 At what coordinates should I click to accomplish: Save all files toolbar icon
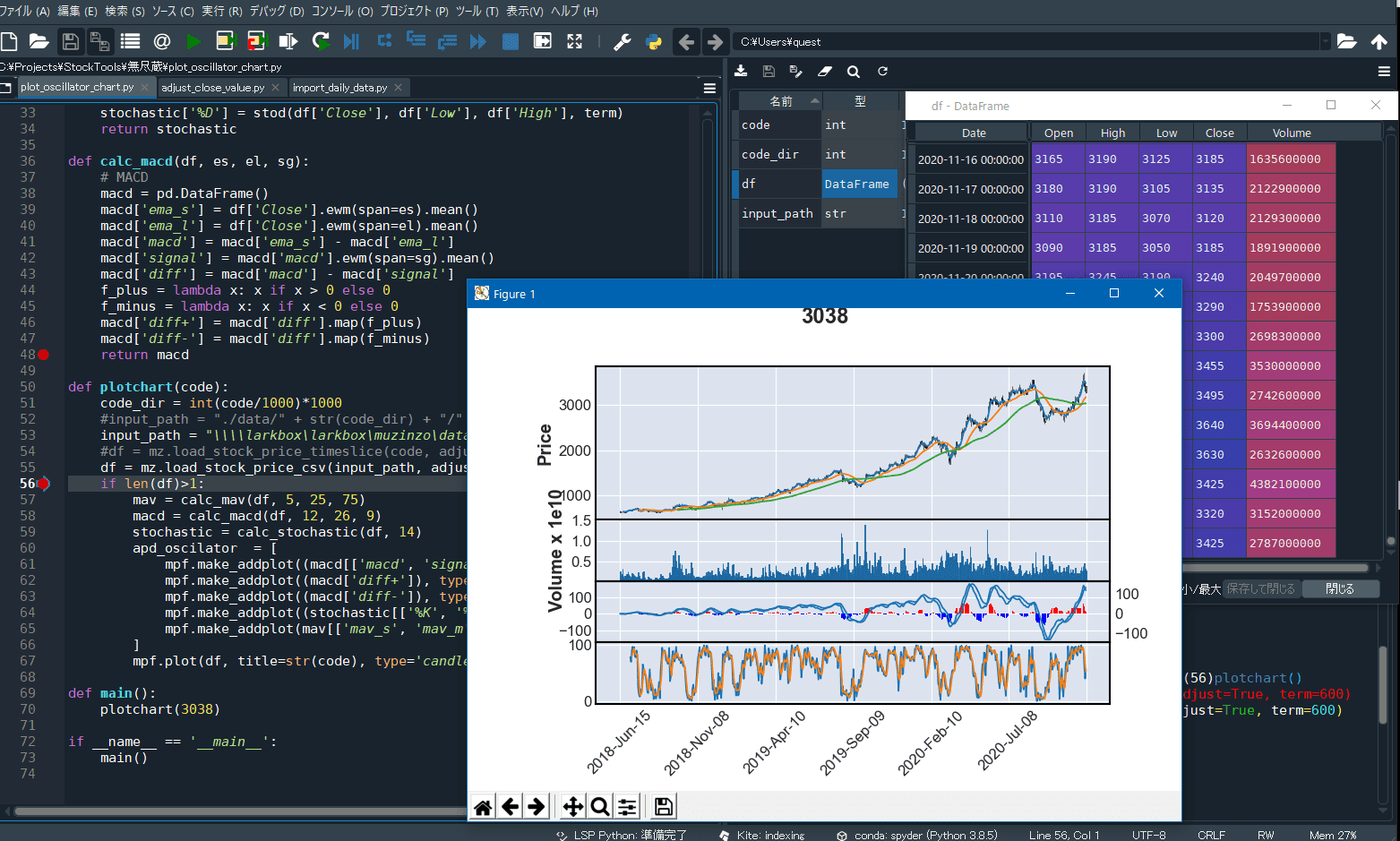click(x=99, y=41)
